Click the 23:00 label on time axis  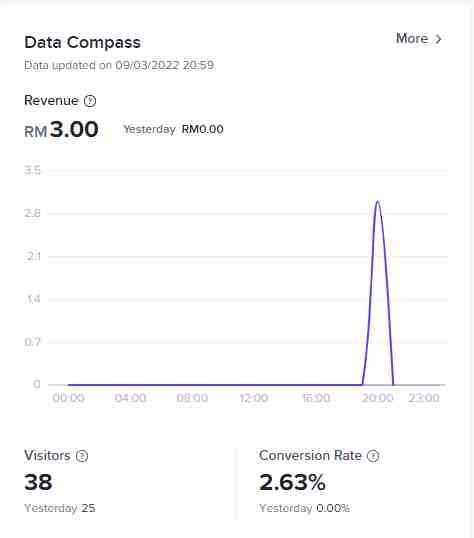click(x=424, y=398)
